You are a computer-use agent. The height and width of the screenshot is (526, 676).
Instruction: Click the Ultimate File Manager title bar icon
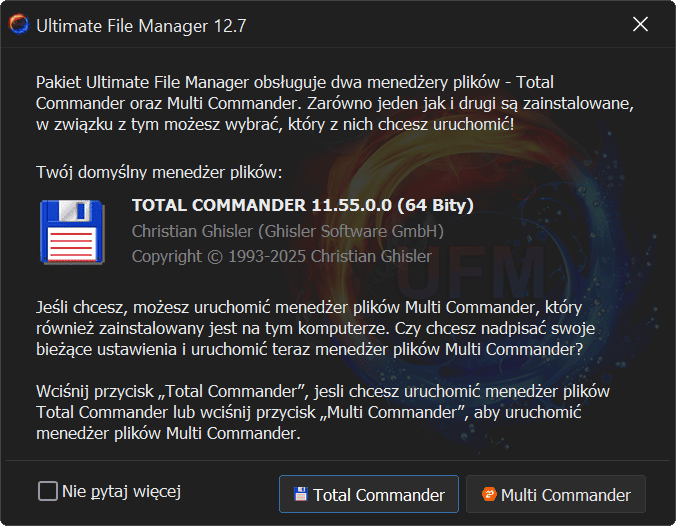point(18,25)
